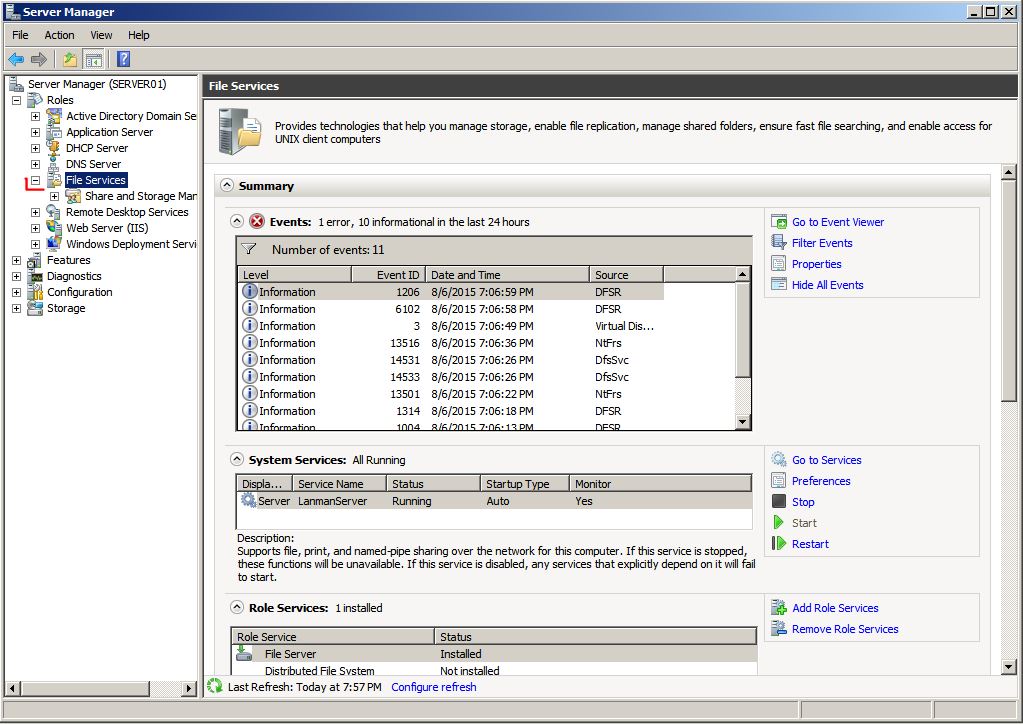1023x725 pixels.
Task: Expand the Diagnostics tree node
Action: pos(16,276)
